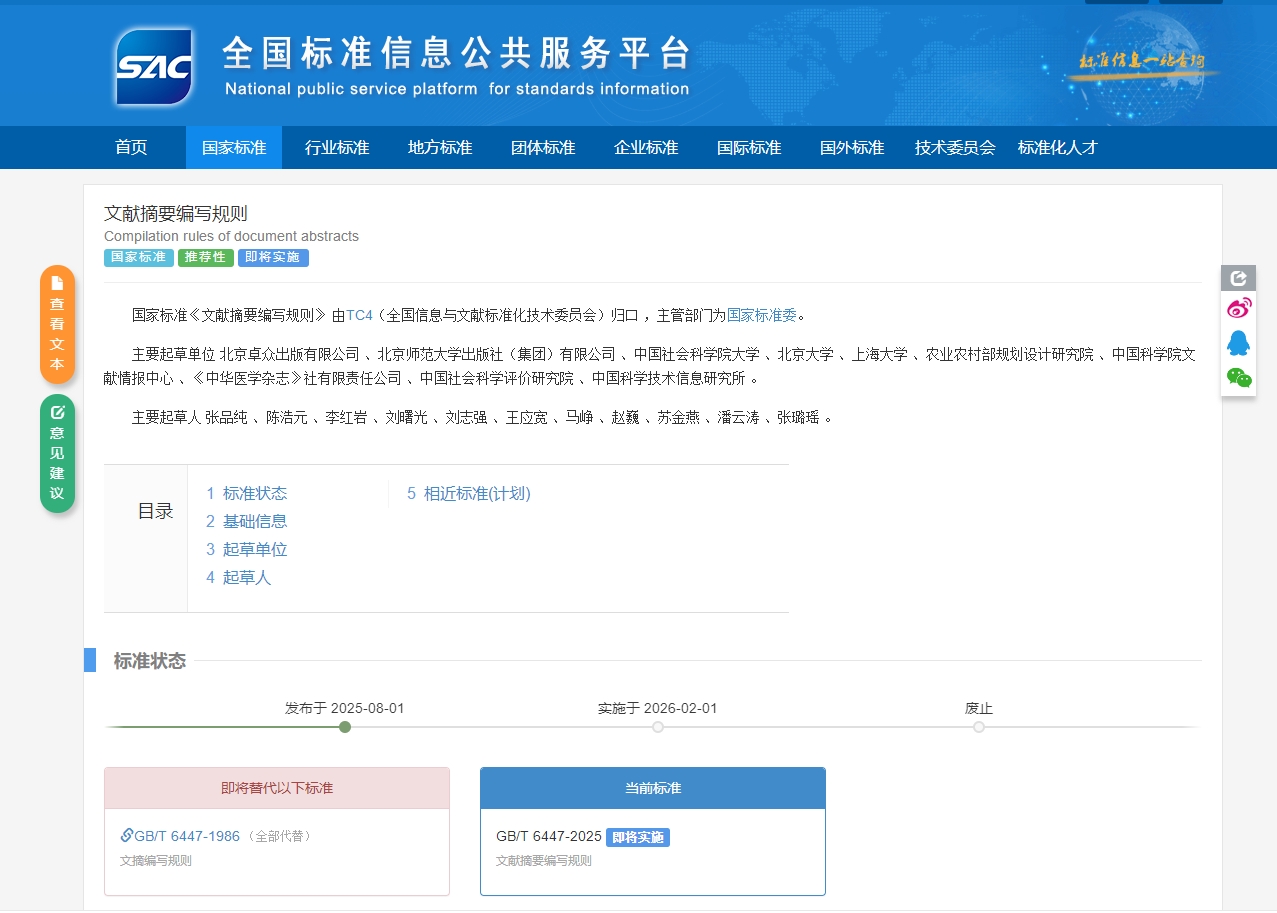Open 意见建议 green side button
The width and height of the screenshot is (1277, 913).
click(57, 453)
